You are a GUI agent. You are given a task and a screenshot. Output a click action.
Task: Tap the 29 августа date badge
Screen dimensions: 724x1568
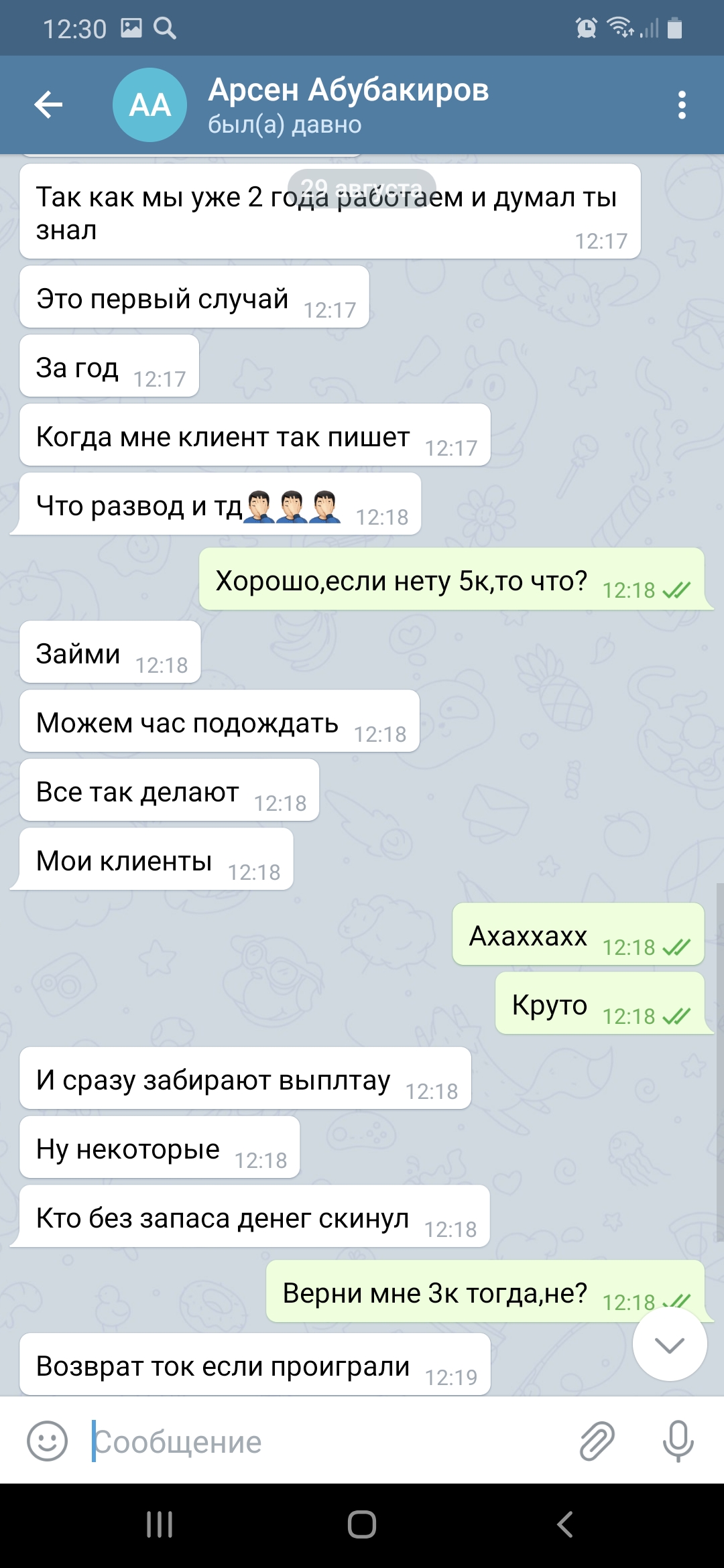(362, 188)
